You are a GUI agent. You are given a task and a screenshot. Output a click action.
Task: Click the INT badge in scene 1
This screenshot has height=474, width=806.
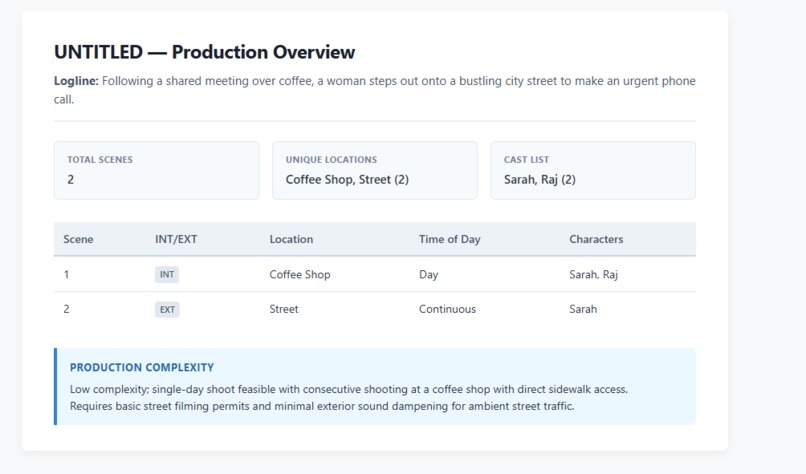pyautogui.click(x=167, y=275)
